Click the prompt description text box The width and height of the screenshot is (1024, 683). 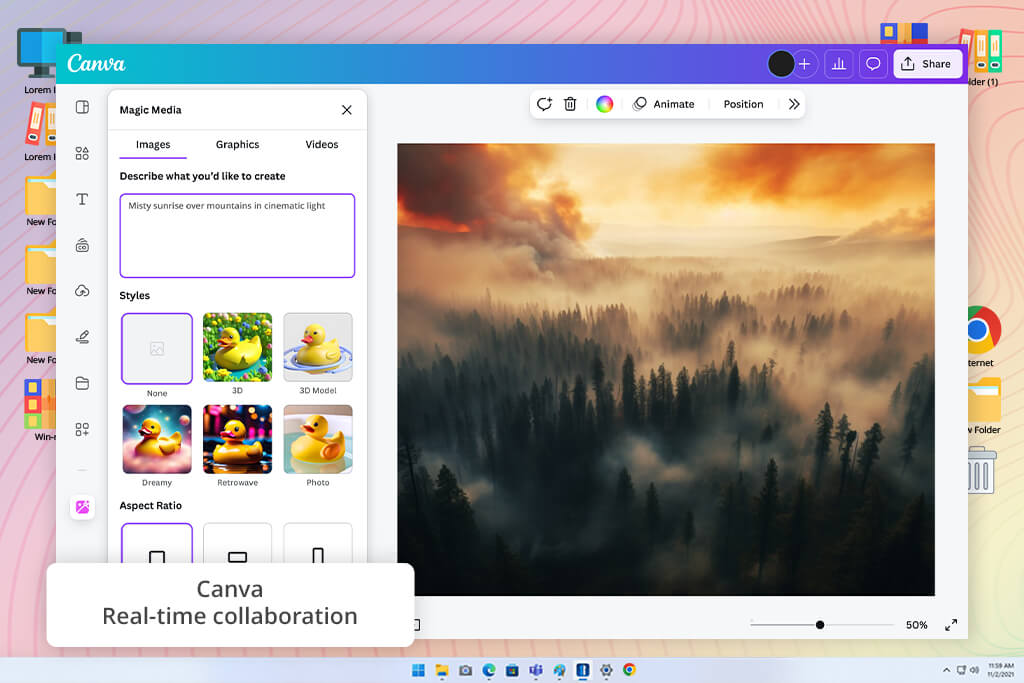[237, 235]
